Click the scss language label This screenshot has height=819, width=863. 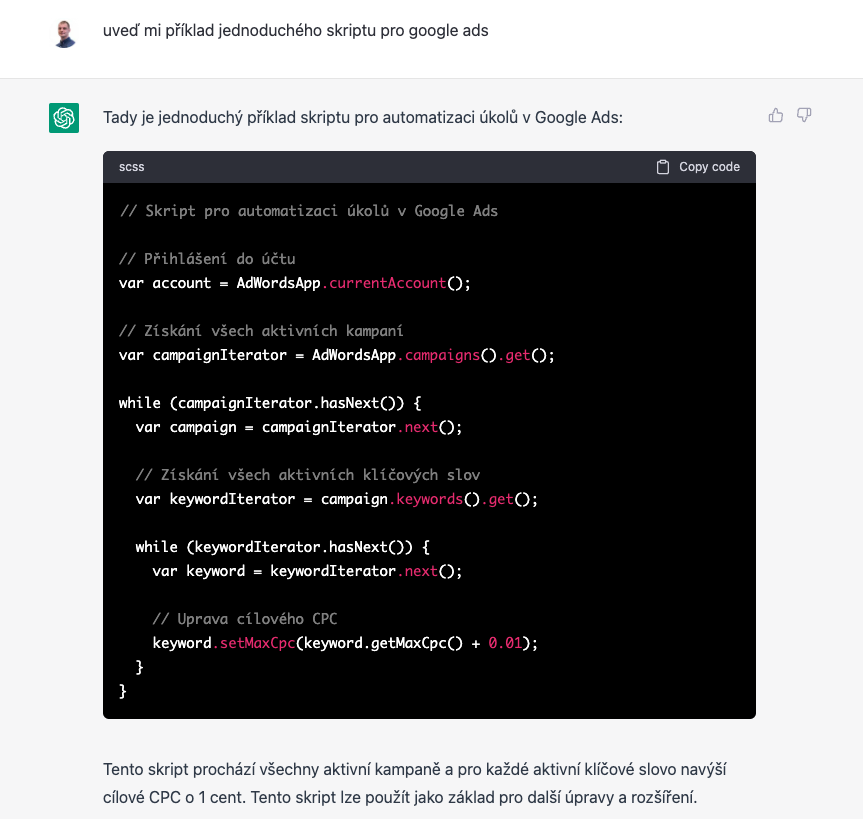click(132, 167)
